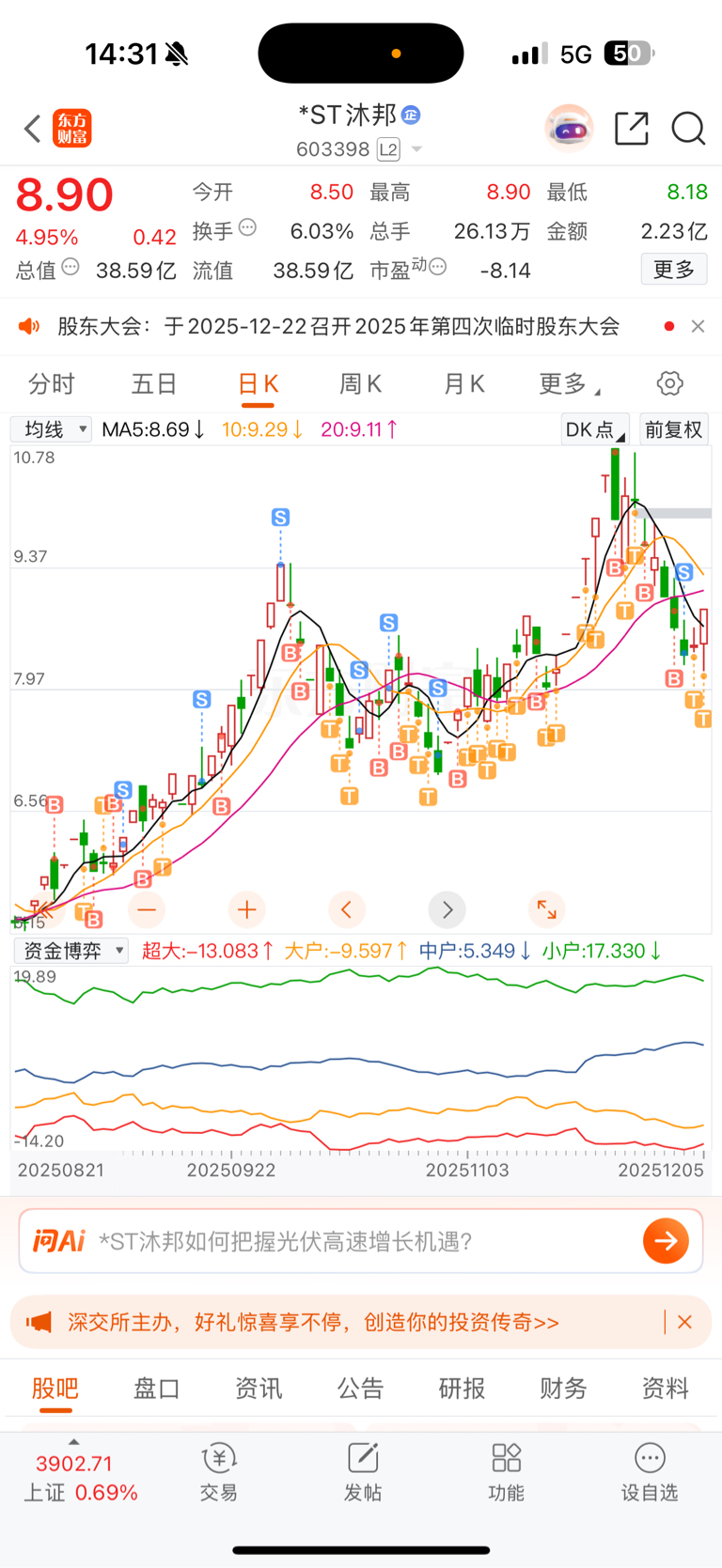Expand the 更多 chart period dropdown
722x1568 pixels.
pos(570,384)
